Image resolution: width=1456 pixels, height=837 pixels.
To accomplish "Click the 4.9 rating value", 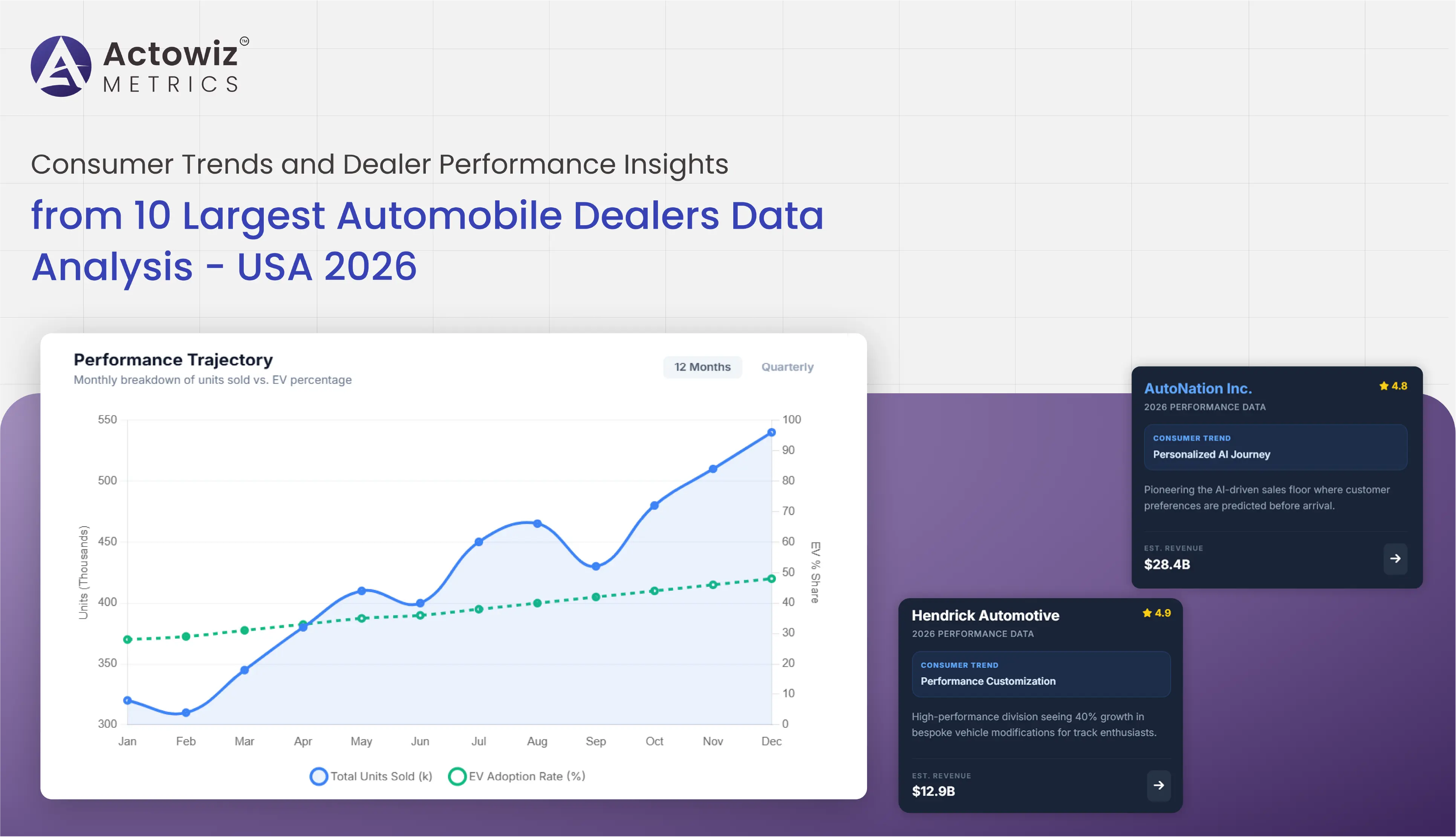I will (1163, 613).
